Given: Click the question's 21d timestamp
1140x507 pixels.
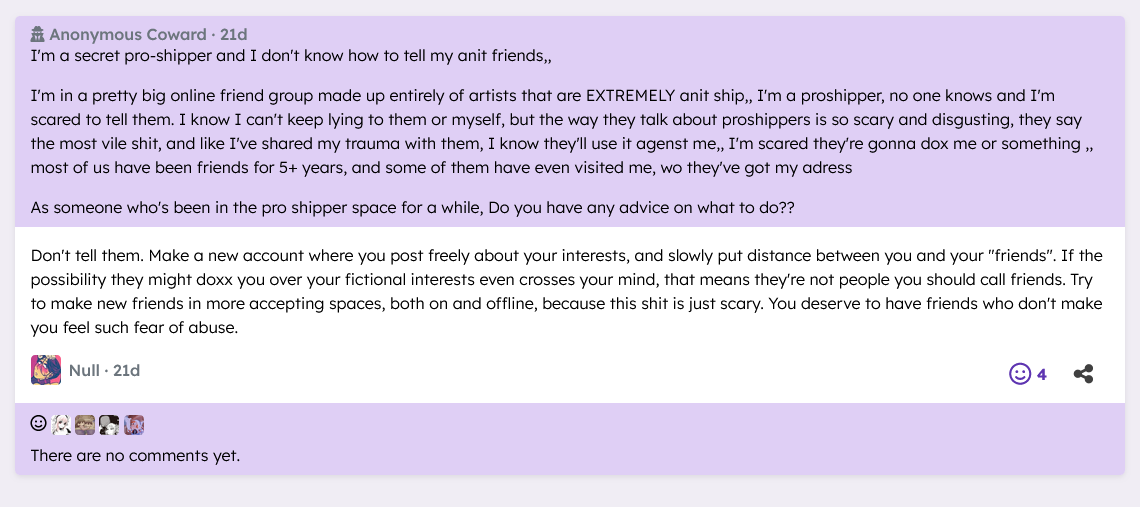Looking at the screenshot, I should (x=234, y=35).
